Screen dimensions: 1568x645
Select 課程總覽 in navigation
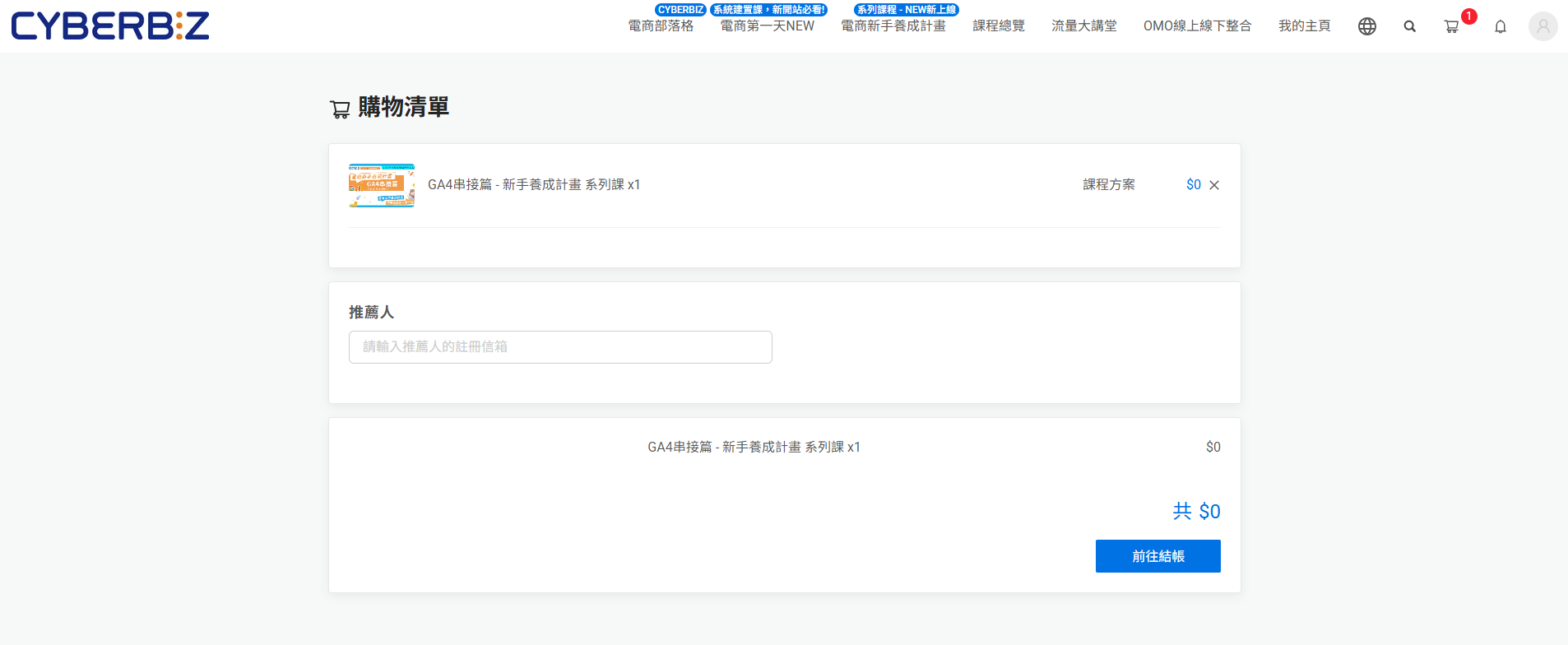pyautogui.click(x=998, y=26)
